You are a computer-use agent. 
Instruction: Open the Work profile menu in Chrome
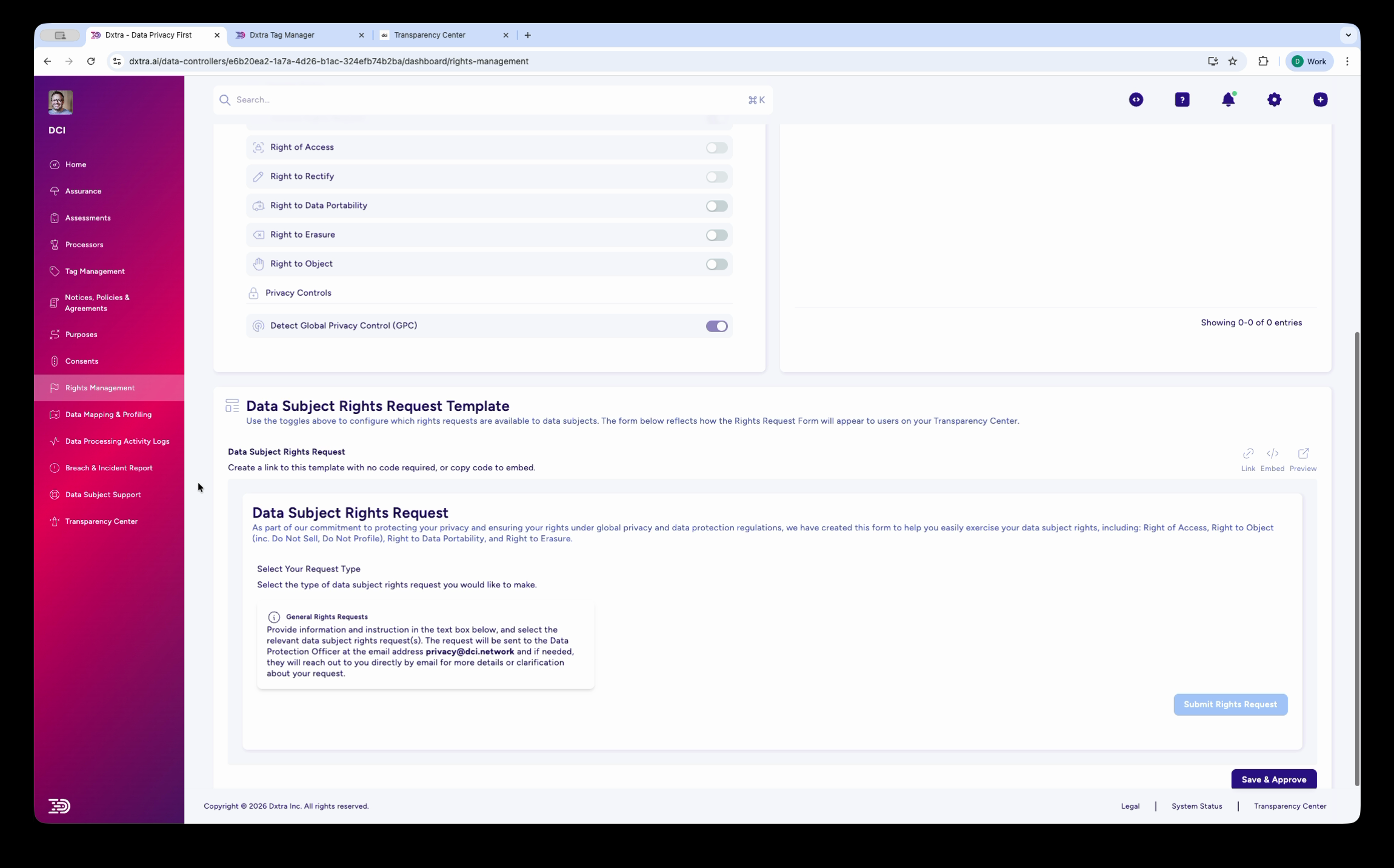(x=1309, y=61)
